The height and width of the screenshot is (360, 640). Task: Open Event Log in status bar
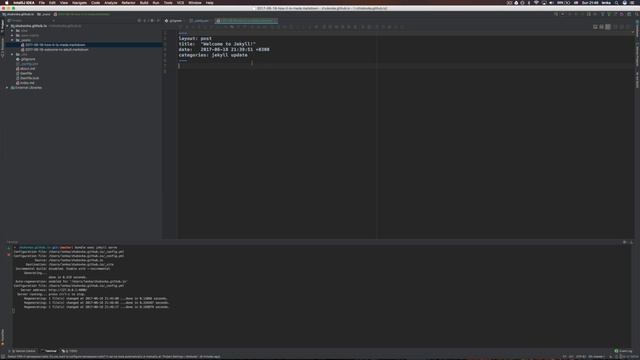click(623, 351)
